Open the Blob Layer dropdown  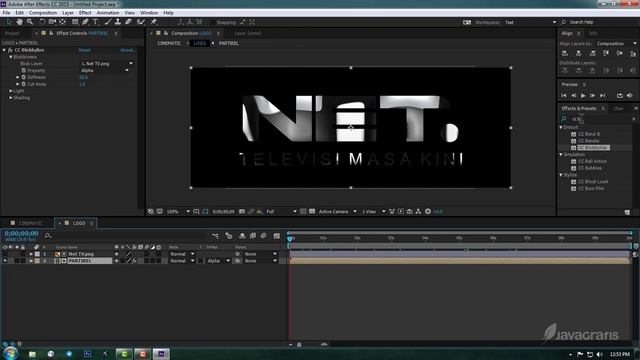click(x=107, y=64)
